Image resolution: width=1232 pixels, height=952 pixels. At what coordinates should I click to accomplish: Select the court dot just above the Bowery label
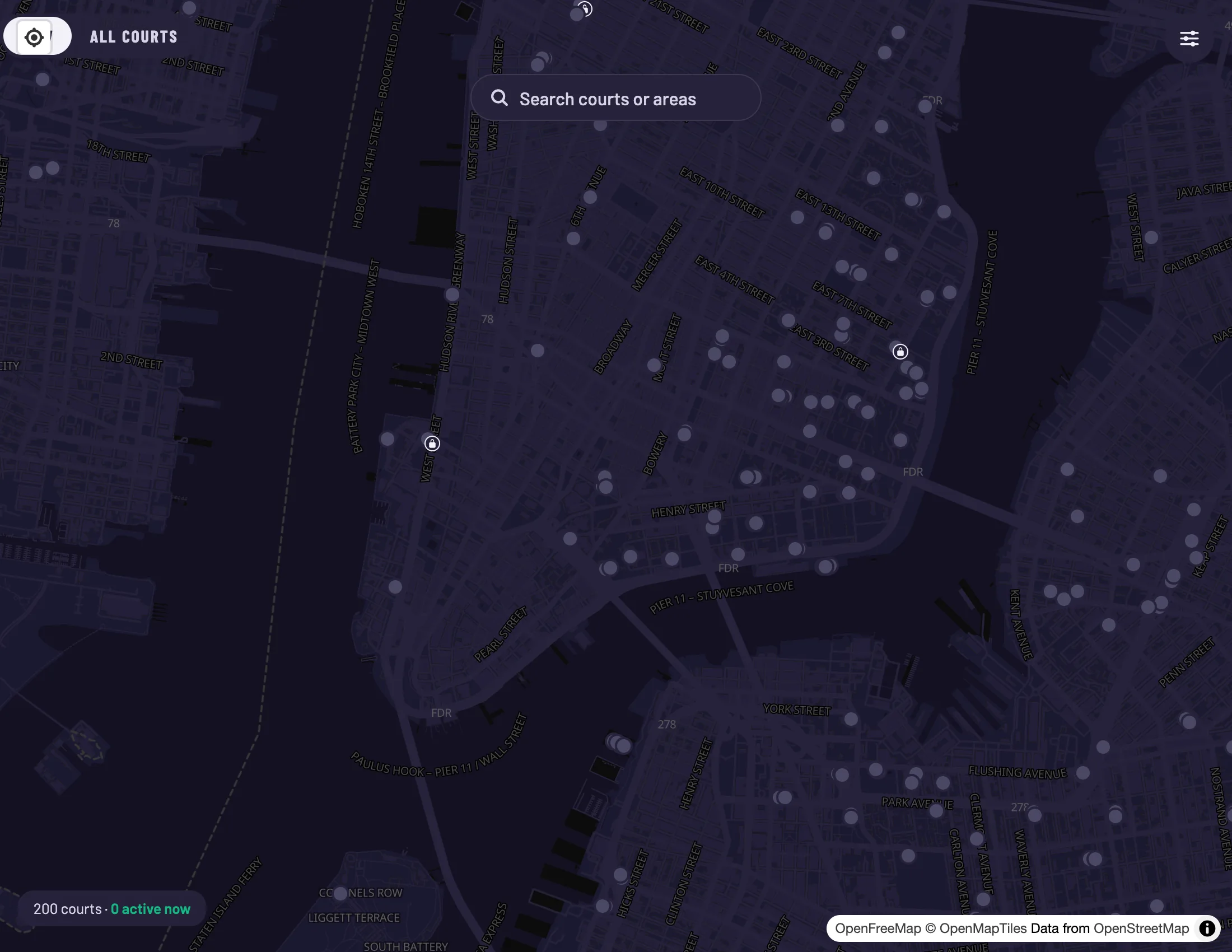(684, 434)
